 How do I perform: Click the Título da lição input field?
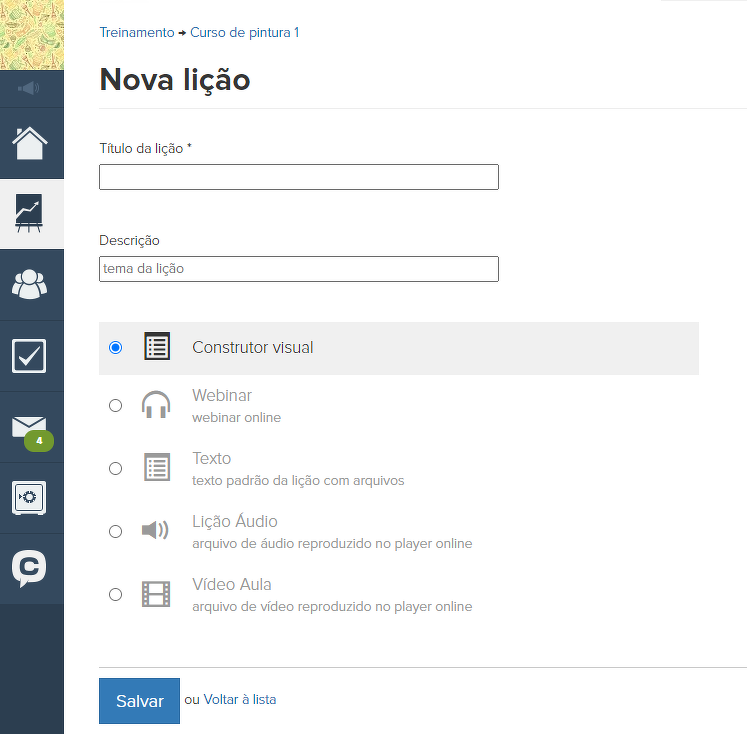(x=298, y=177)
